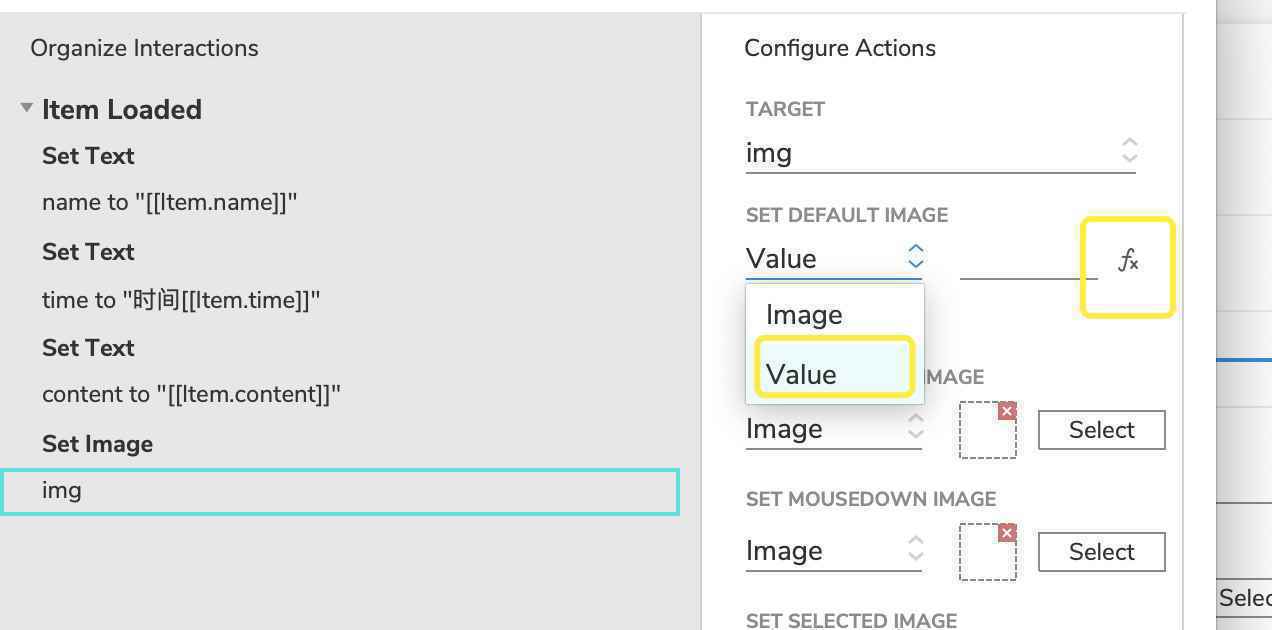
Task: Collapse the Item Loaded event triangle
Action: [27, 108]
